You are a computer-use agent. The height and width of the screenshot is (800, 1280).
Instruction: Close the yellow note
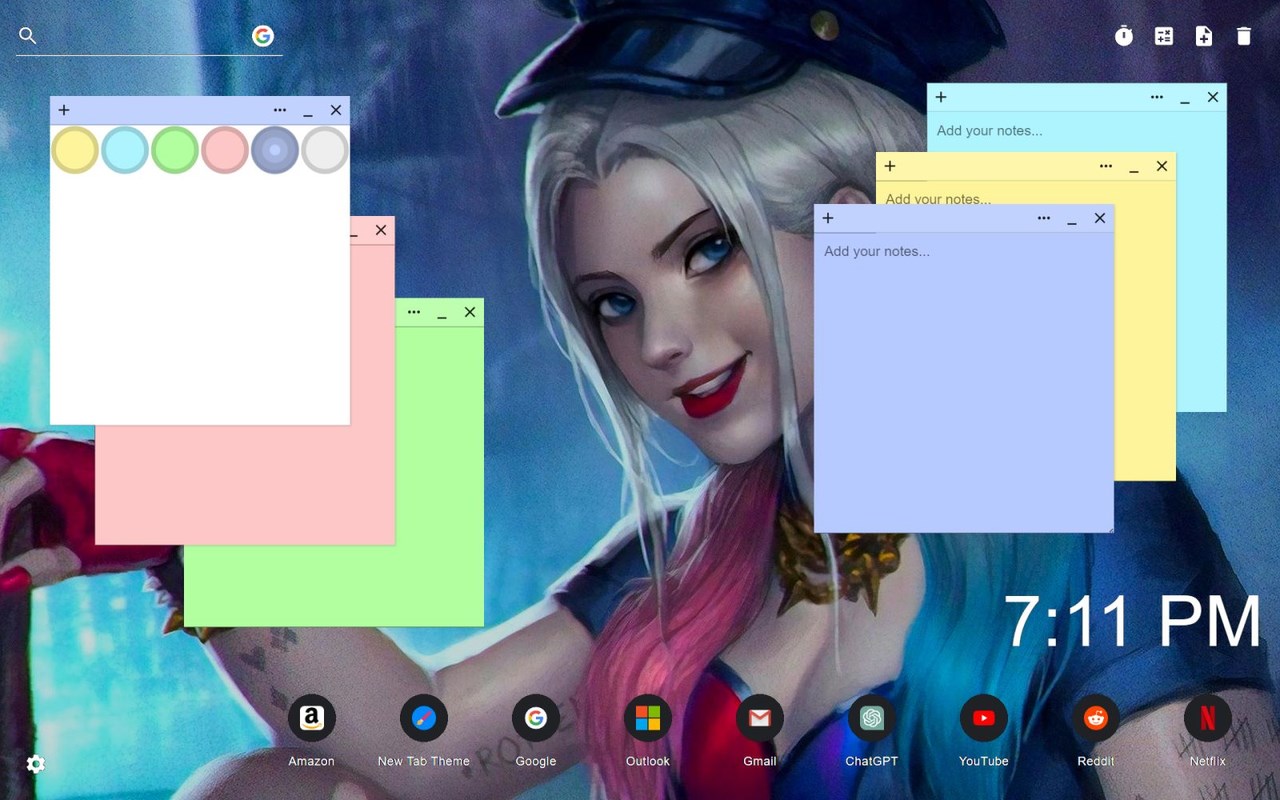pos(1162,166)
